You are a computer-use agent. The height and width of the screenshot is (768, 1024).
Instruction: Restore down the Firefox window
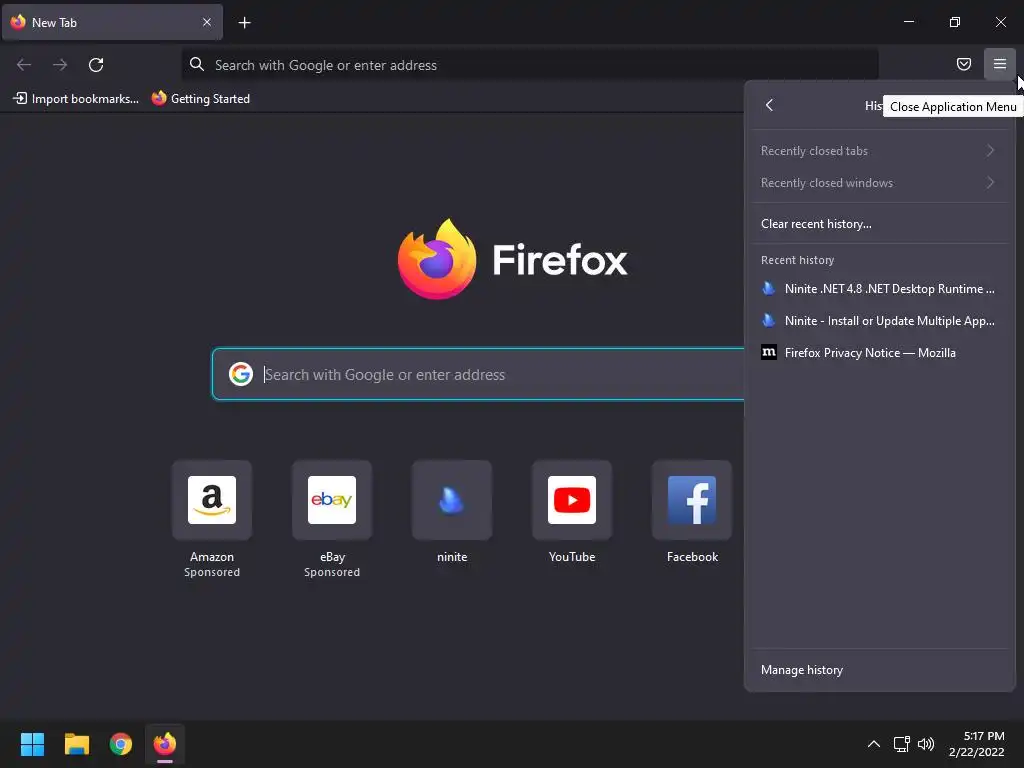[954, 22]
